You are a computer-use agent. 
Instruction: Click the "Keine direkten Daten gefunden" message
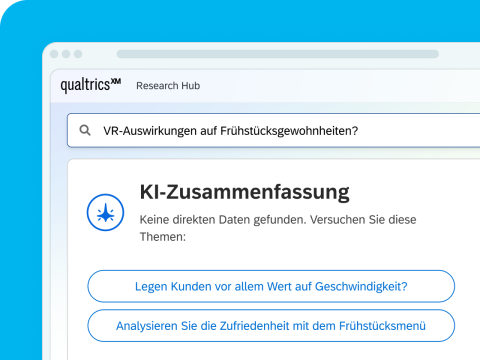pyautogui.click(x=278, y=228)
